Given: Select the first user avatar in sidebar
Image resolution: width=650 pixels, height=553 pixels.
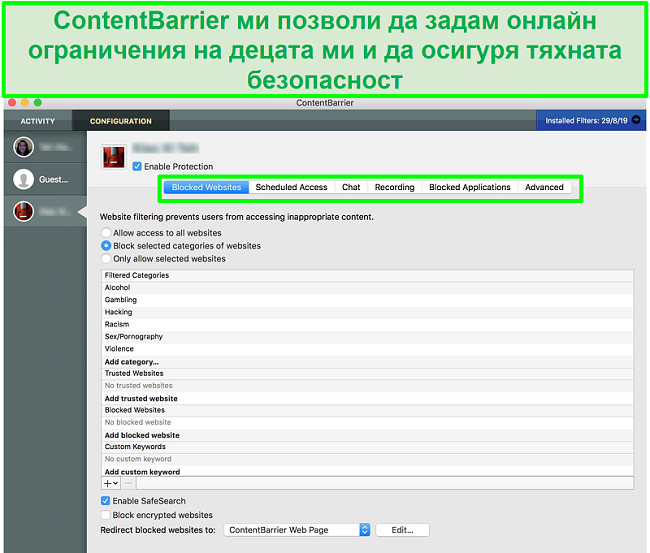Looking at the screenshot, I should coord(23,147).
